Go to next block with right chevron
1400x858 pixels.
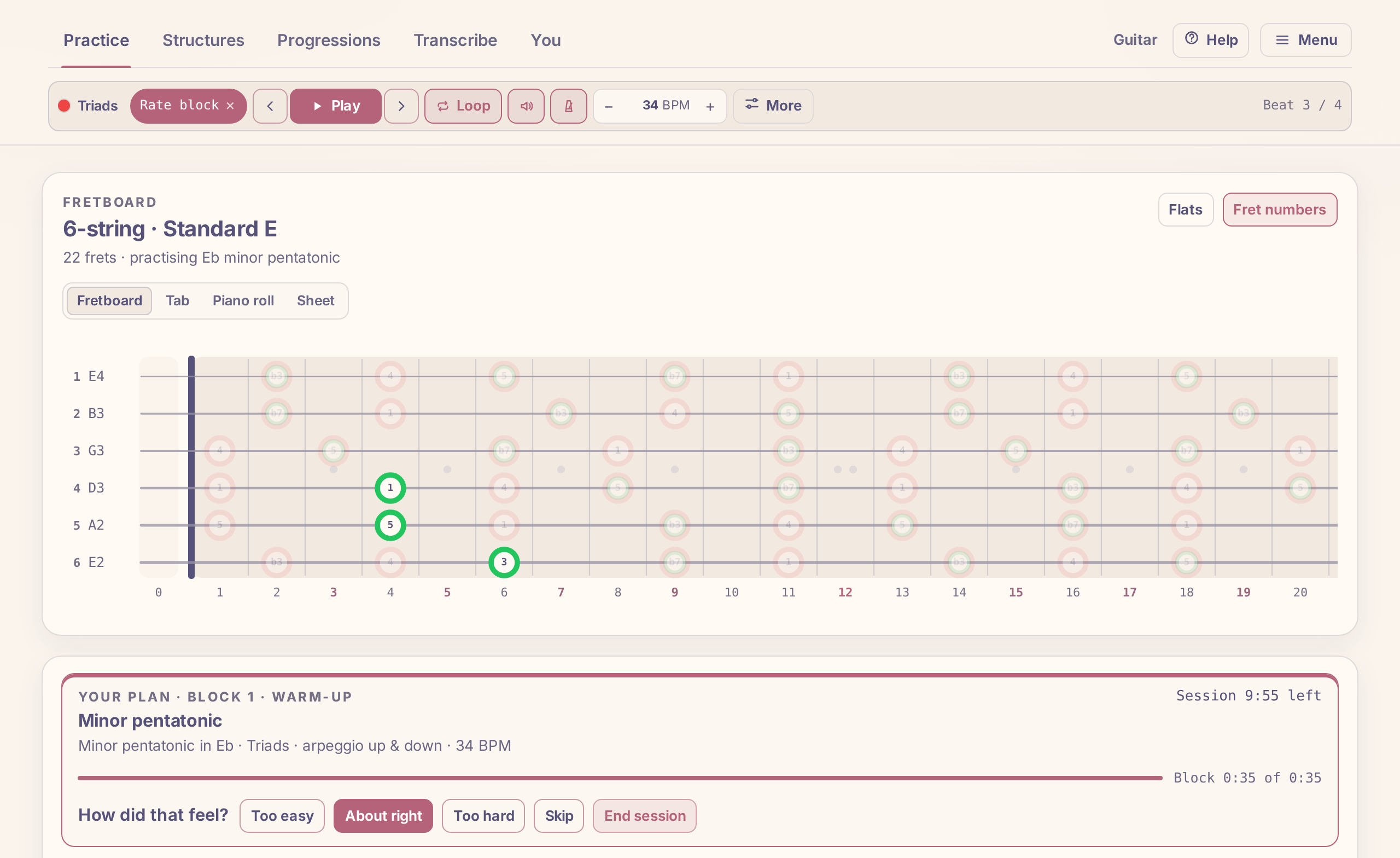pos(401,106)
